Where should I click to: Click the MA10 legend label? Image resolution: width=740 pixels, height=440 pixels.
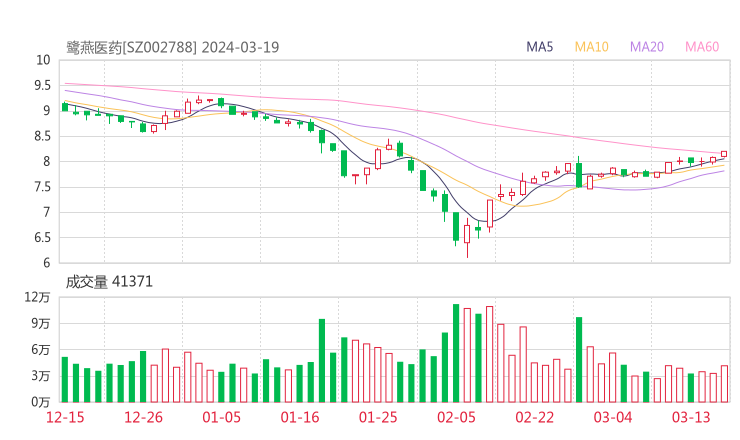(591, 47)
